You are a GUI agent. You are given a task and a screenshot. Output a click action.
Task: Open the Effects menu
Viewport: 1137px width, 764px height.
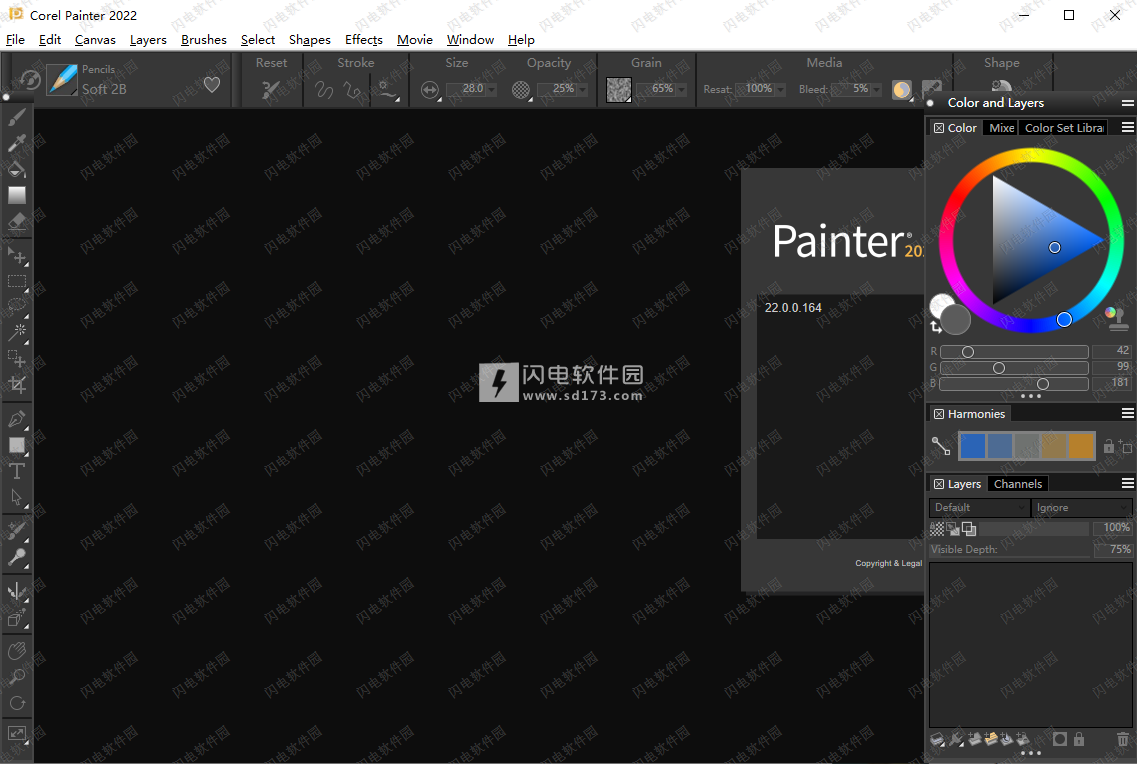click(363, 40)
